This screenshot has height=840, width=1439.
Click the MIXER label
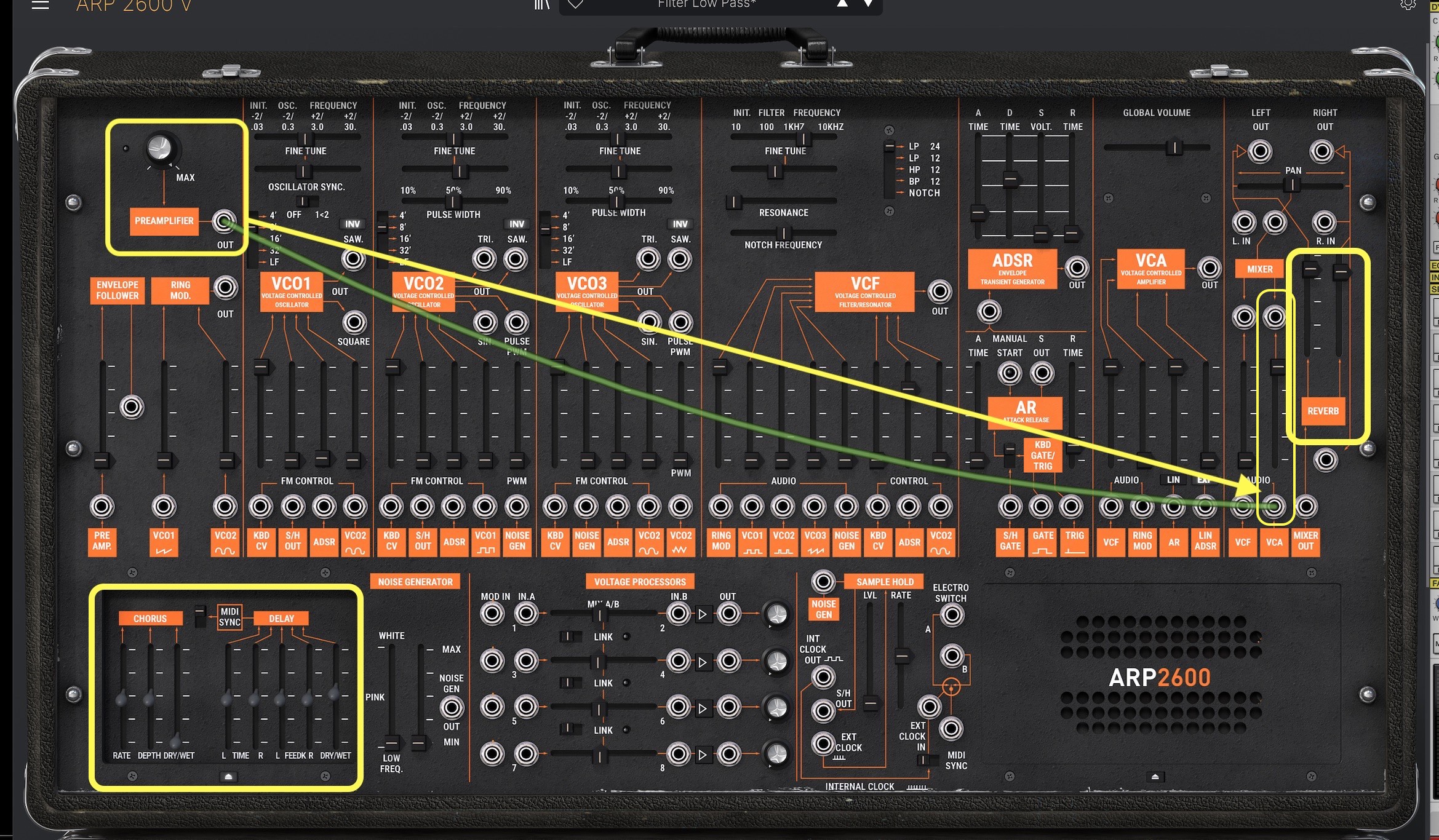click(1259, 269)
